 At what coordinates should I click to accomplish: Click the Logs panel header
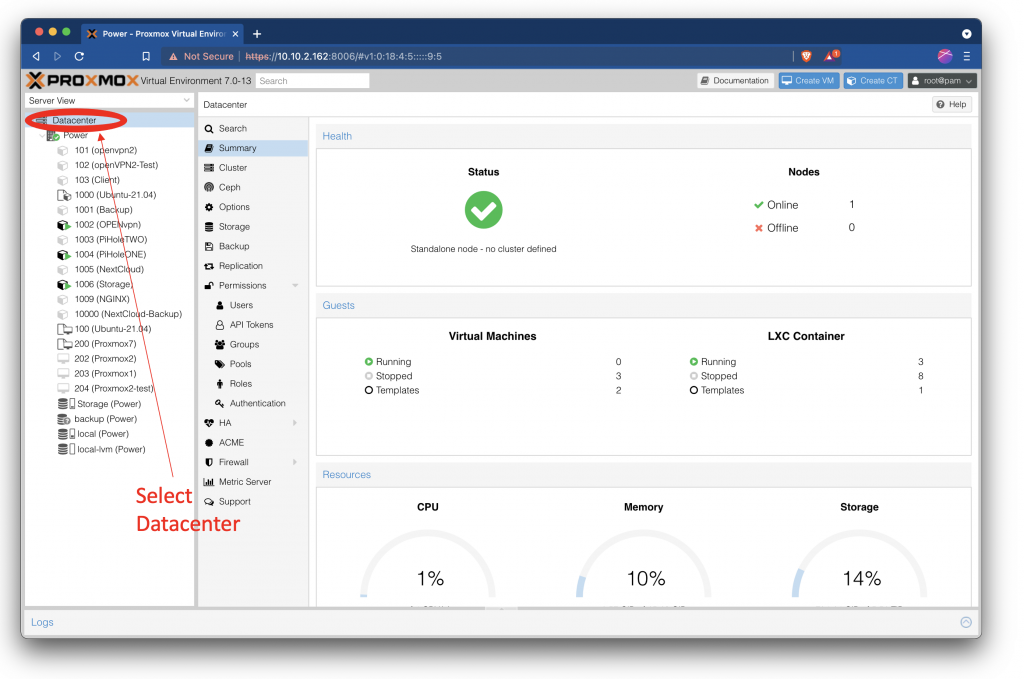(x=502, y=622)
